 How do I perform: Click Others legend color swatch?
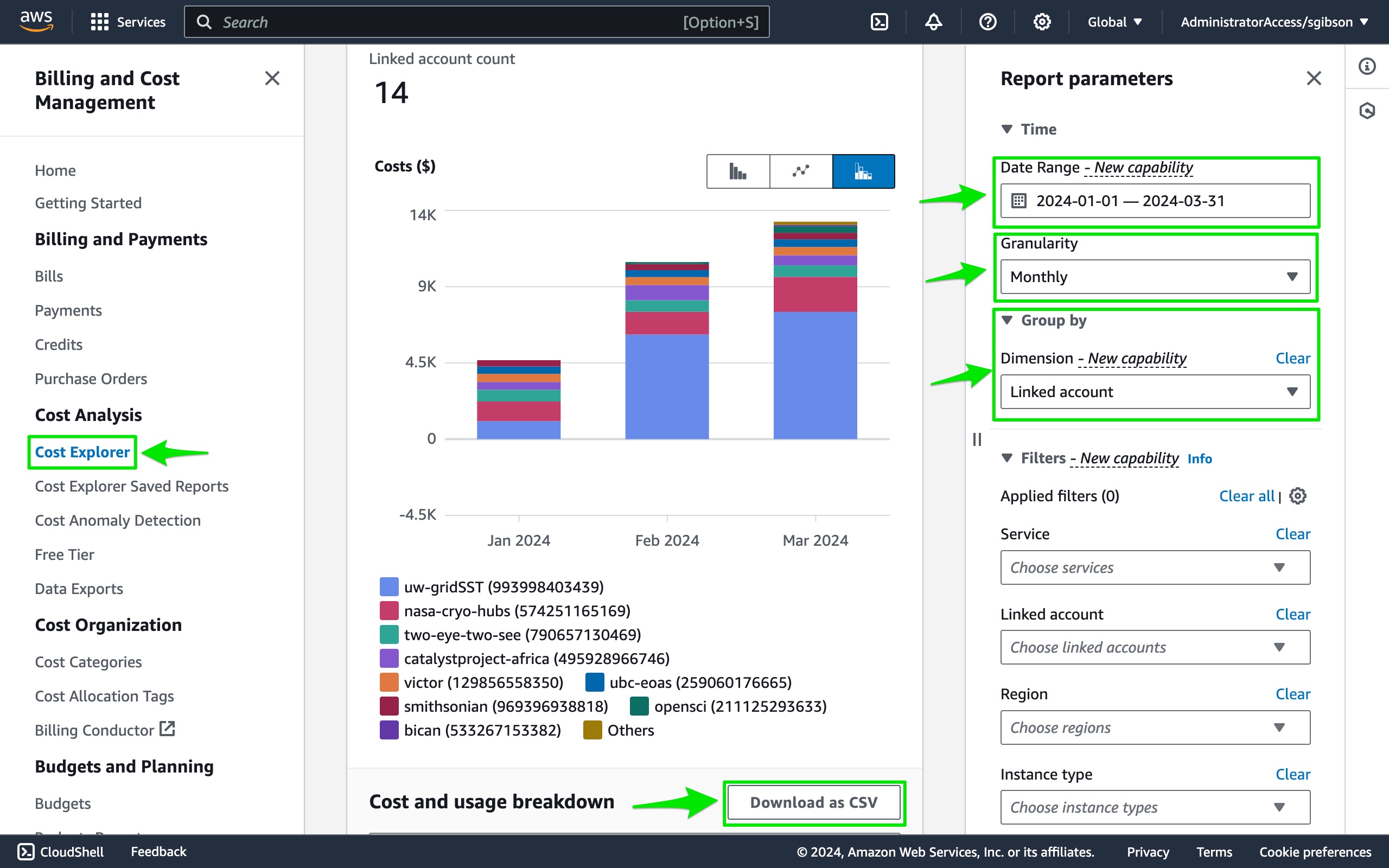[592, 730]
